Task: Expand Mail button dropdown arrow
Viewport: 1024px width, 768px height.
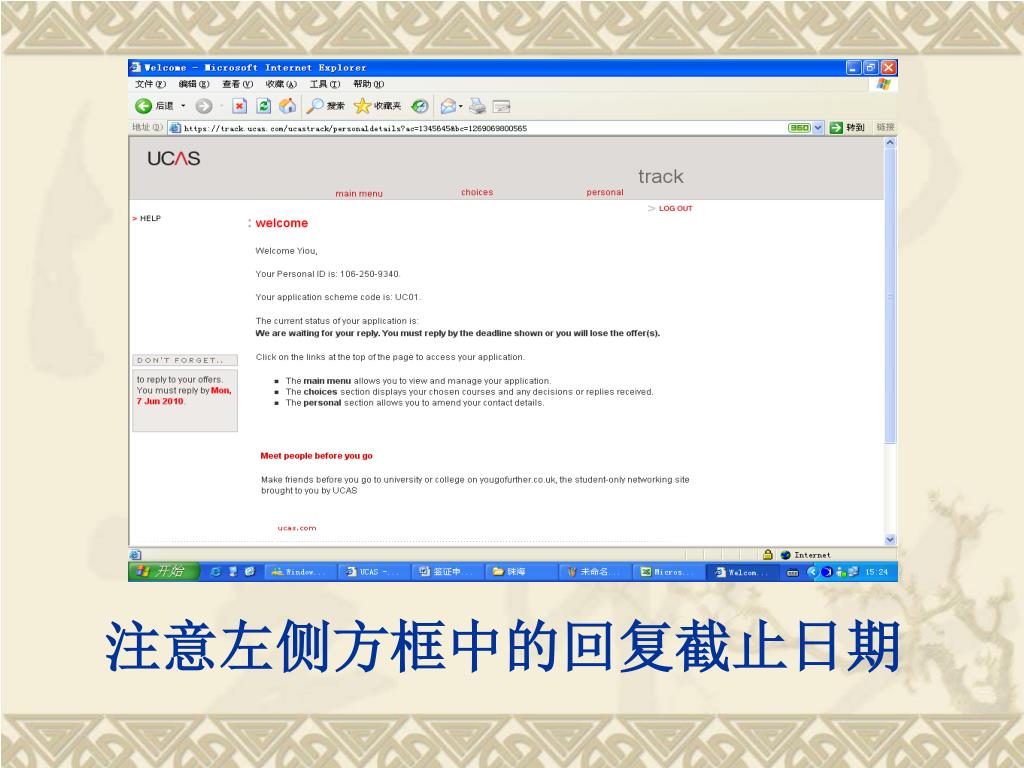Action: point(461,106)
